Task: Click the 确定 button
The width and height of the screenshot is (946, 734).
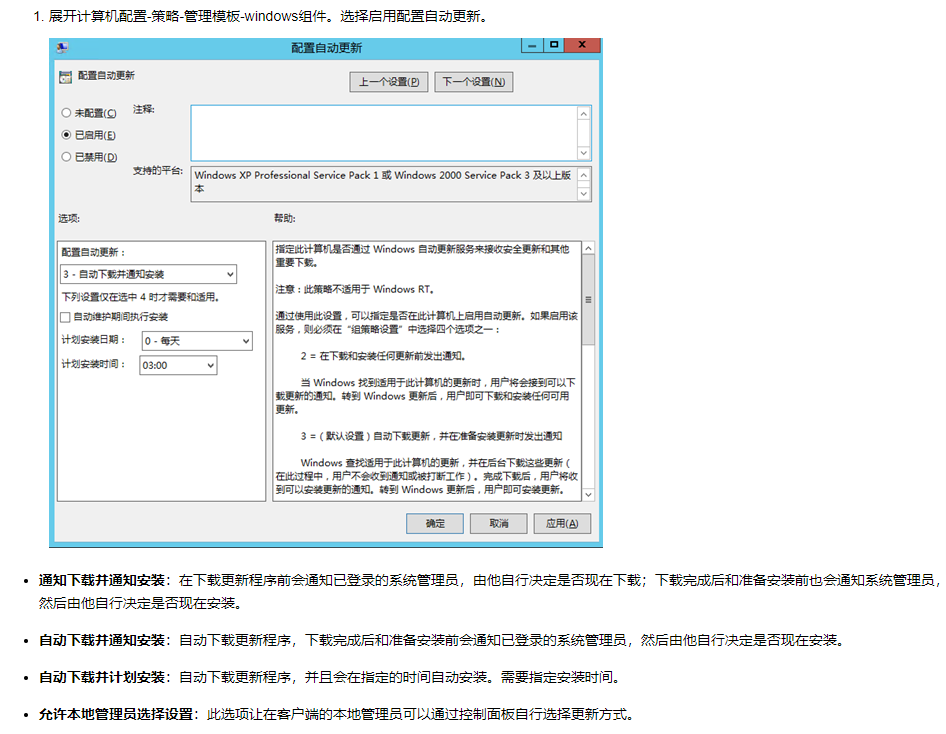Action: point(435,524)
